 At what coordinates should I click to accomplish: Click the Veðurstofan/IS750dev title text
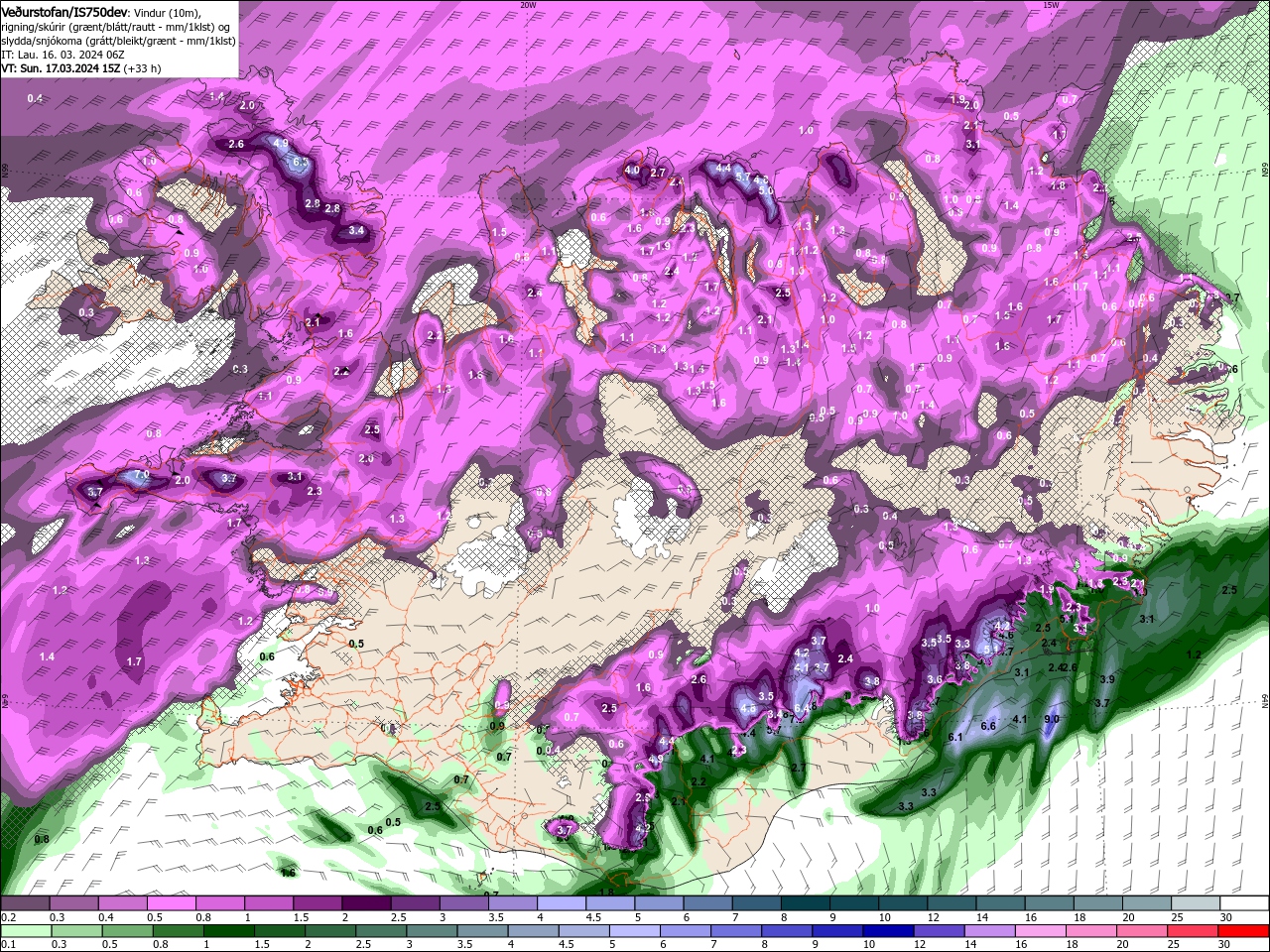(64, 12)
